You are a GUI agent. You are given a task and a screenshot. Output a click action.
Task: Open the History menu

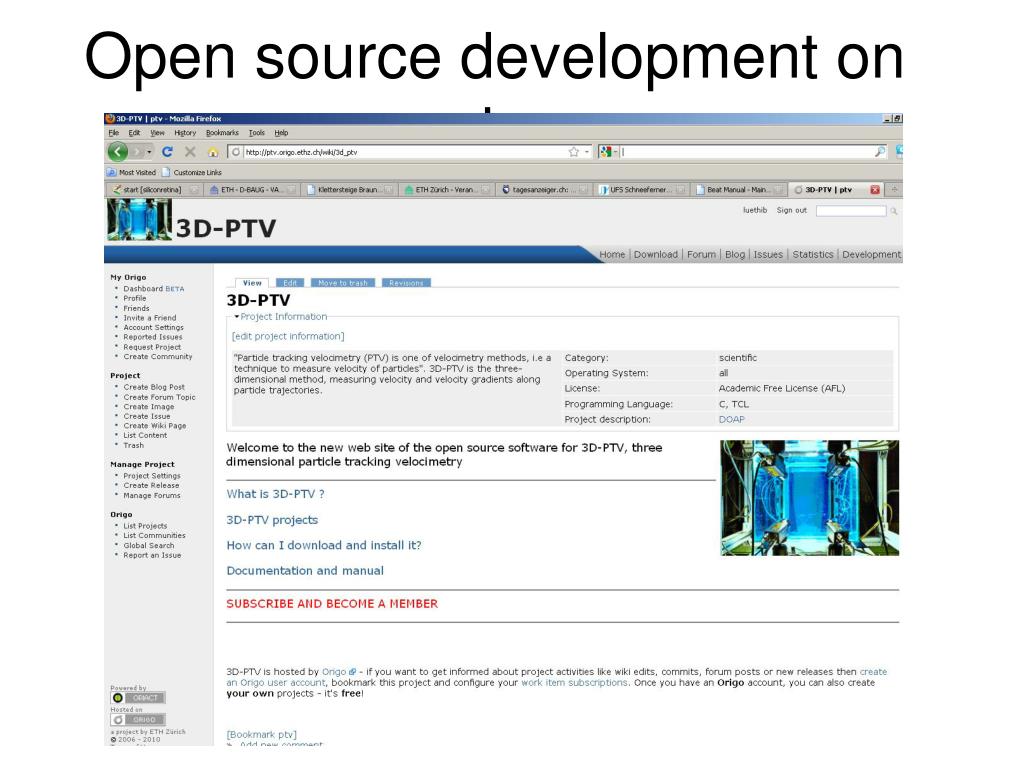click(185, 133)
